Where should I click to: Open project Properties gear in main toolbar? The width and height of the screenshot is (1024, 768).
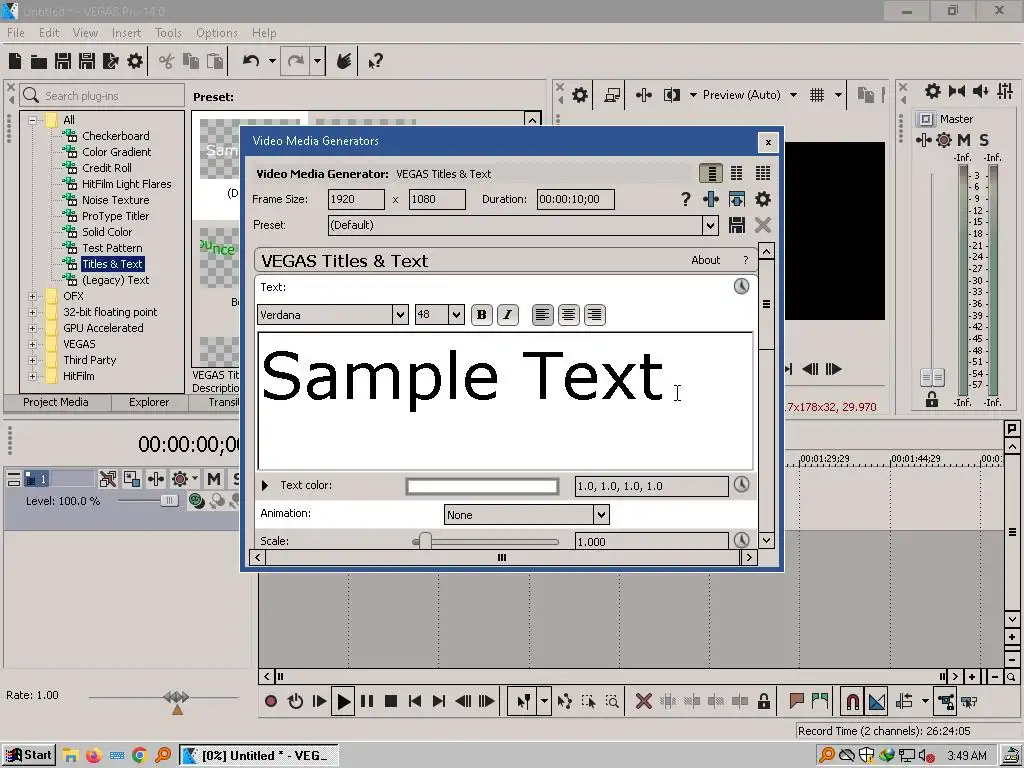point(135,61)
